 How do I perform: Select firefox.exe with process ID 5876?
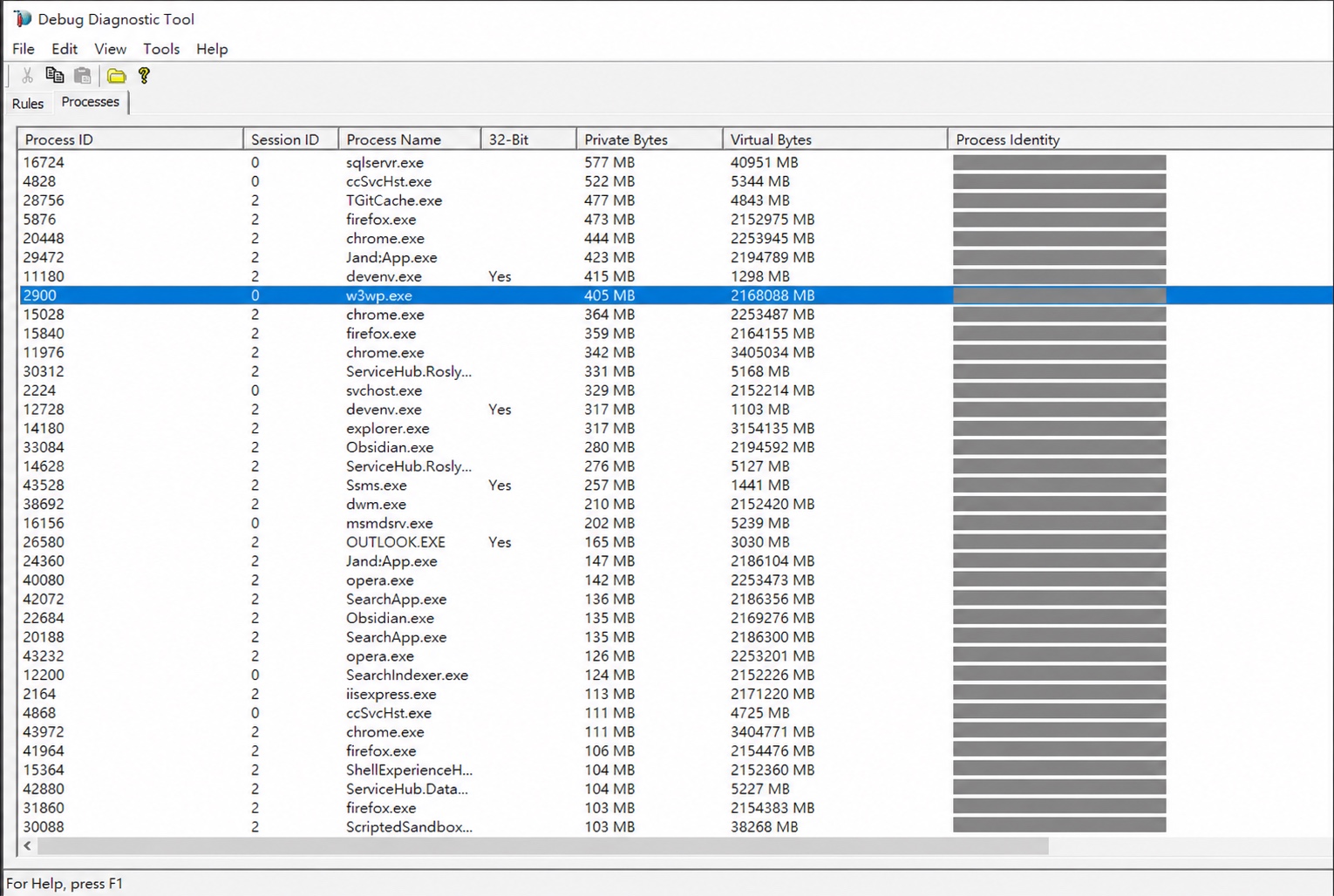click(676, 220)
